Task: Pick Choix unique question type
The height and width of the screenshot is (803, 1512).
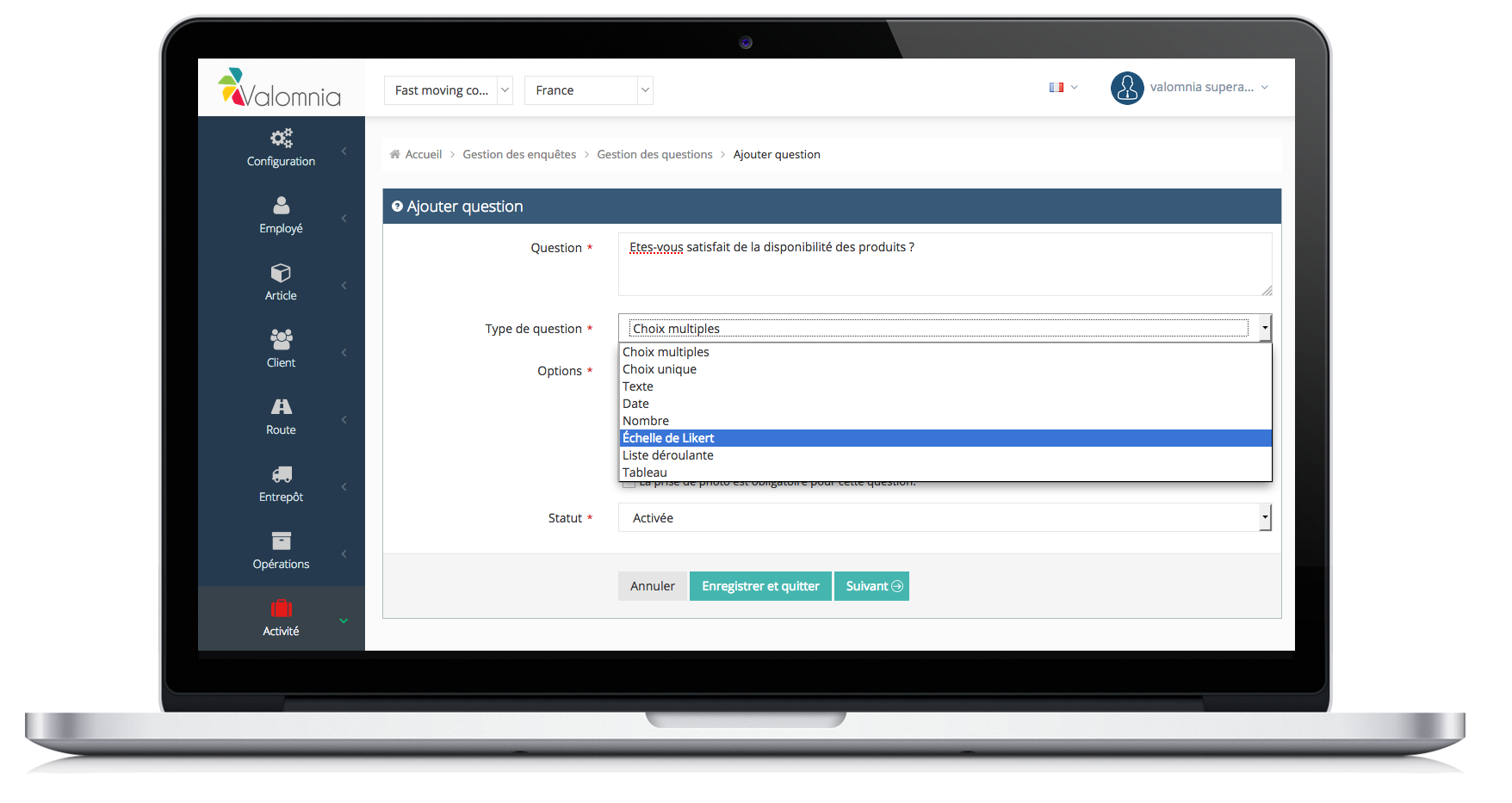Action: click(x=660, y=369)
